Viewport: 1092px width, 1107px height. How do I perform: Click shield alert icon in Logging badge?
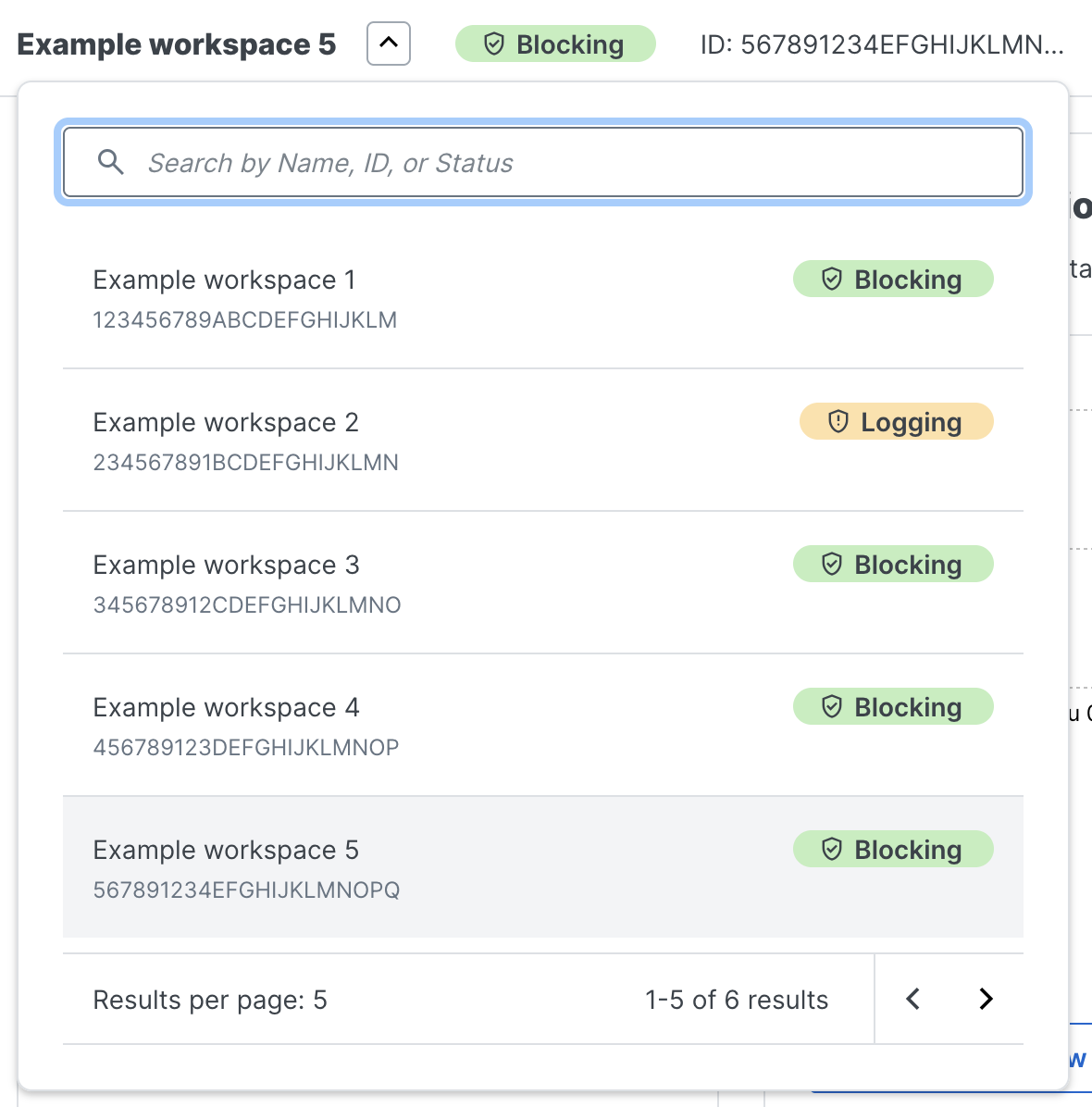pyautogui.click(x=838, y=421)
